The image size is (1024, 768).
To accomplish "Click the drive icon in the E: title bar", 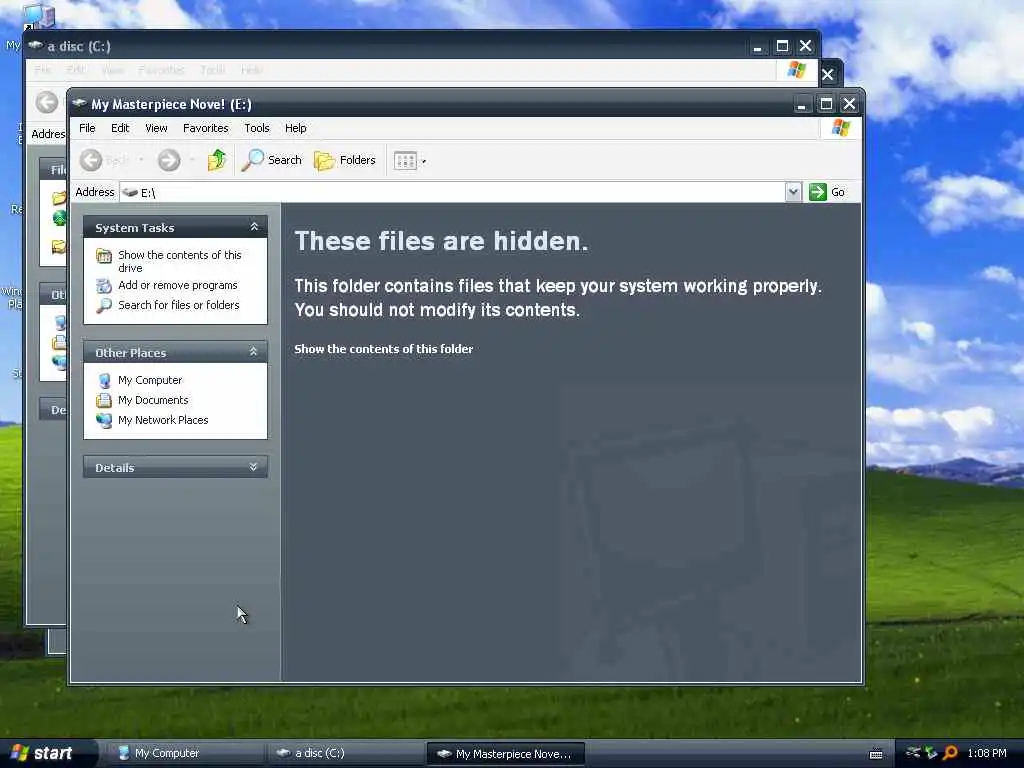I will tap(80, 104).
